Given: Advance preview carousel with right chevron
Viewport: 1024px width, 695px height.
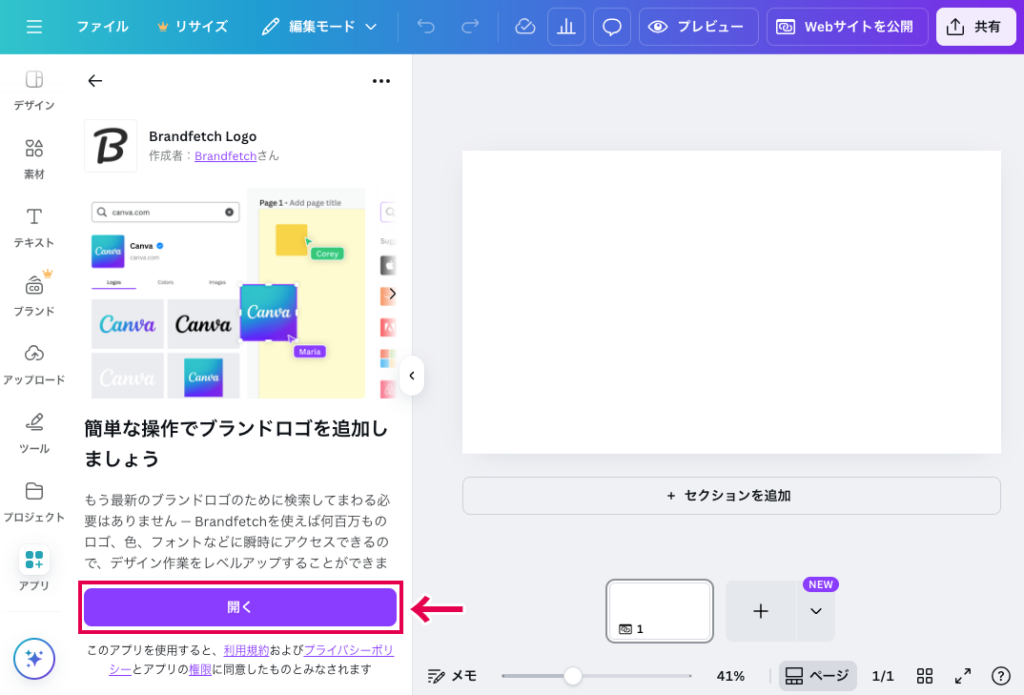Looking at the screenshot, I should pos(392,294).
